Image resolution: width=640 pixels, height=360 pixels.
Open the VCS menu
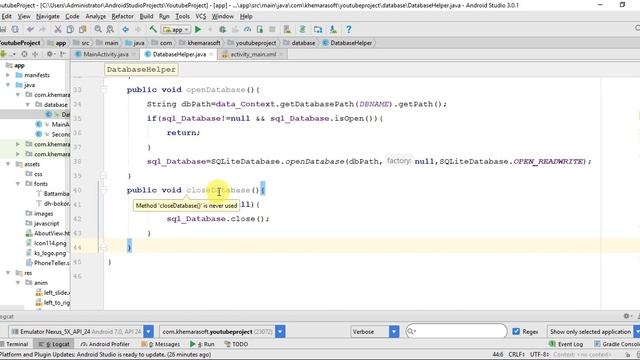point(200,16)
